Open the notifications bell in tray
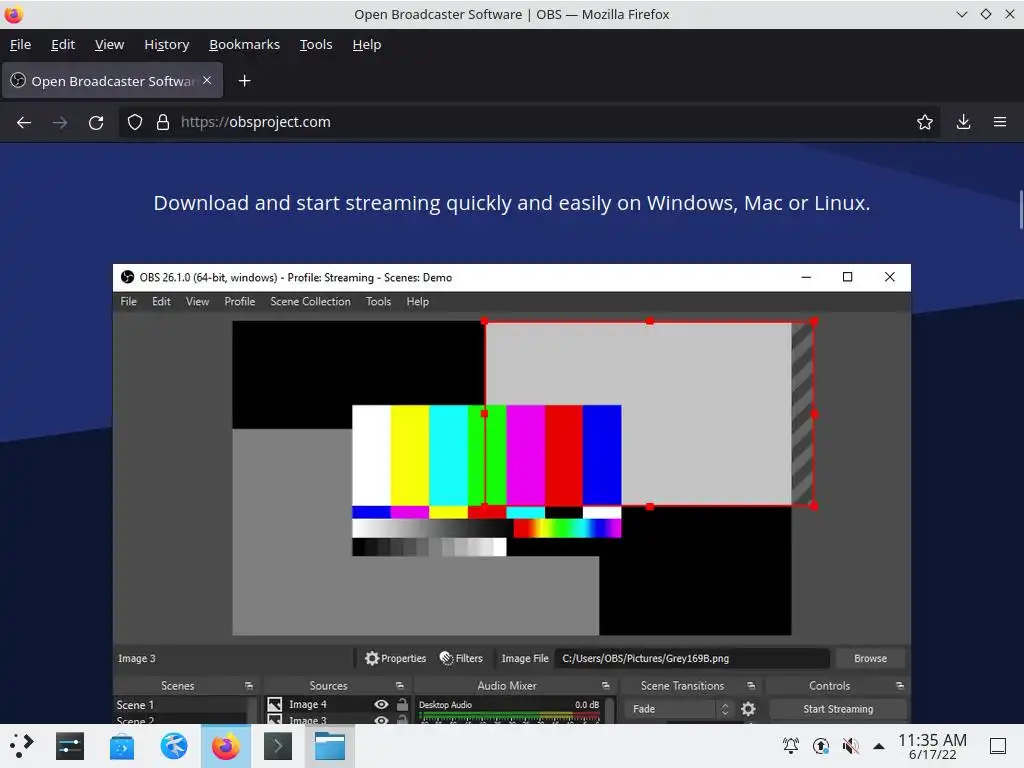Screen dimensions: 1024x768 tap(791, 745)
